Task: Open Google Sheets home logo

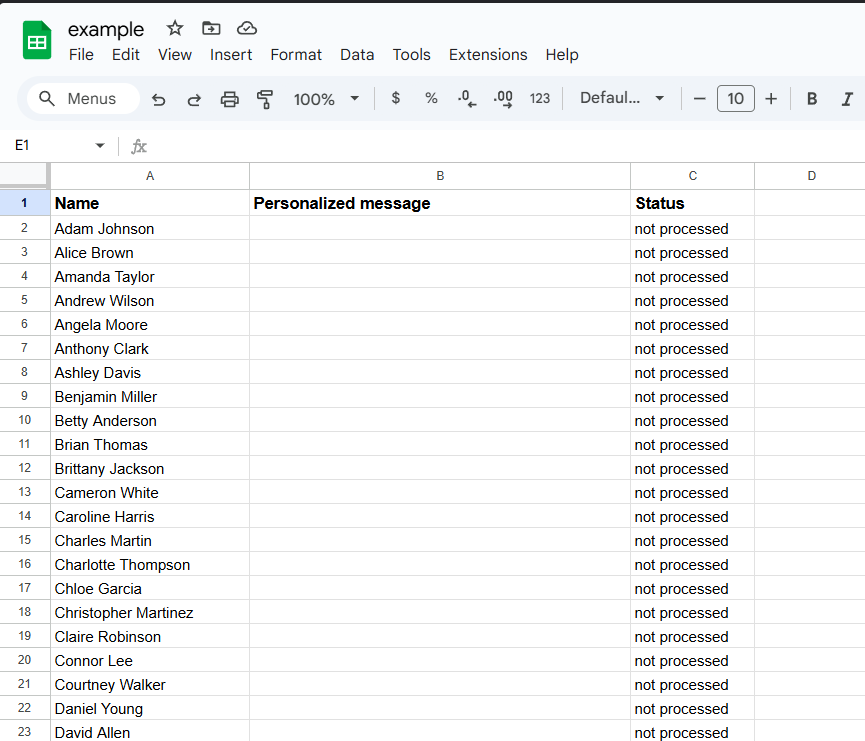Action: [x=37, y=41]
